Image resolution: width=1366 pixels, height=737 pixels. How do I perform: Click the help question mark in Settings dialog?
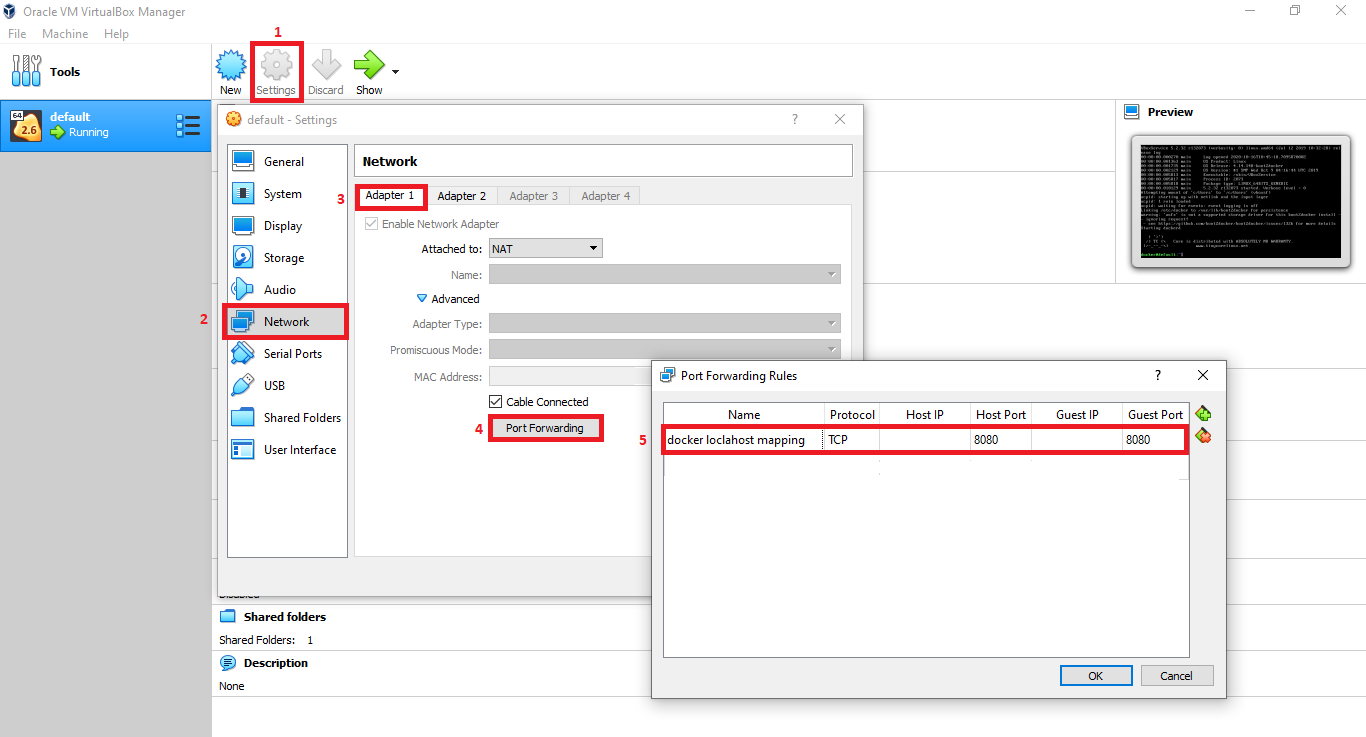click(x=795, y=119)
